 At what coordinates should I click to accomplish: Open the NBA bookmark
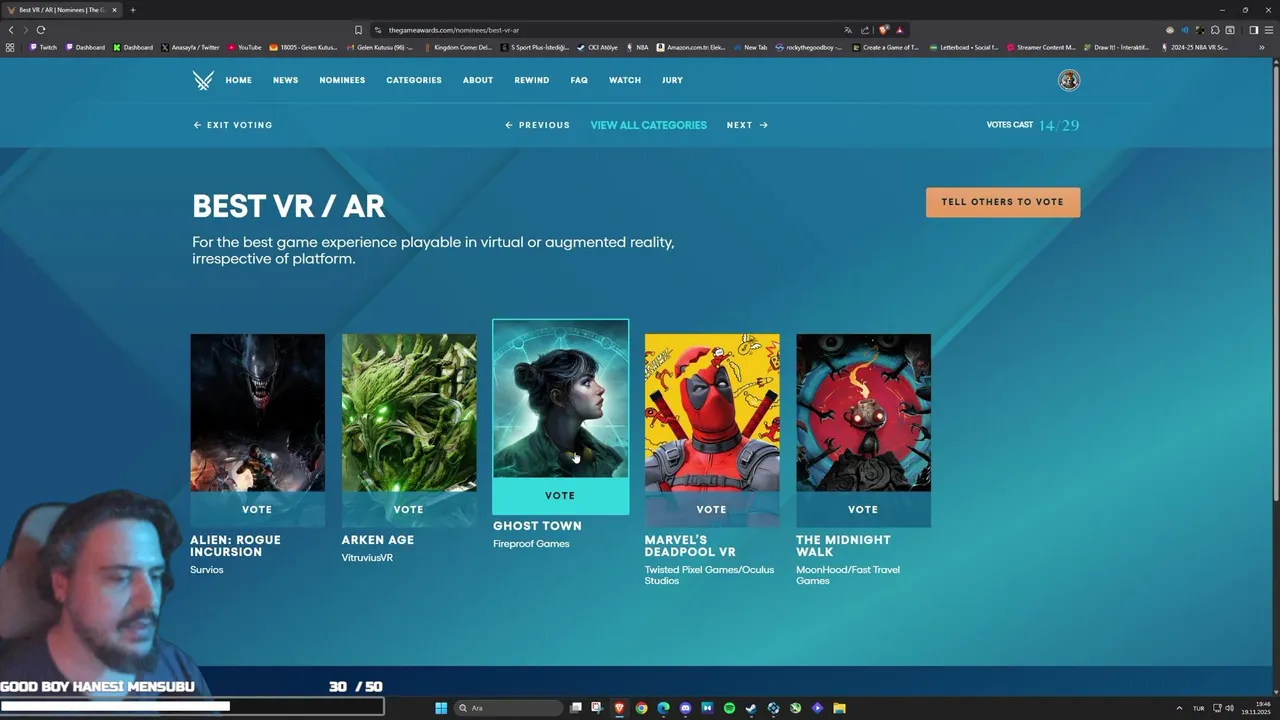point(637,47)
